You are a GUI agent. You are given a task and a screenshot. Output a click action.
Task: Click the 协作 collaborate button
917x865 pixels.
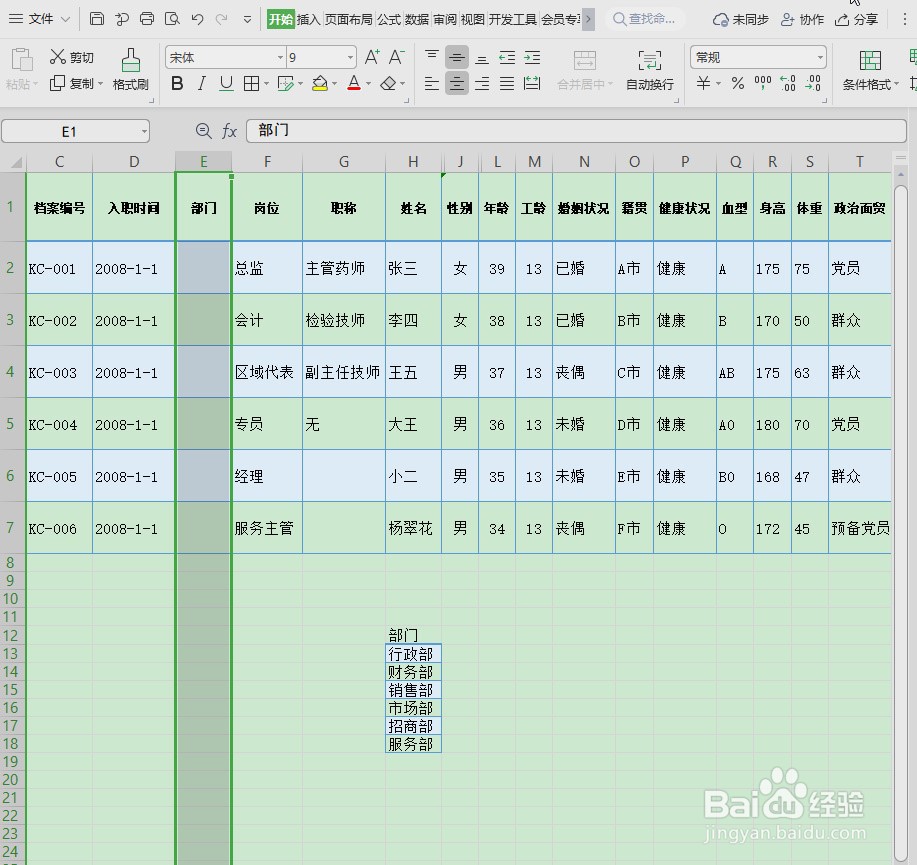pyautogui.click(x=802, y=19)
